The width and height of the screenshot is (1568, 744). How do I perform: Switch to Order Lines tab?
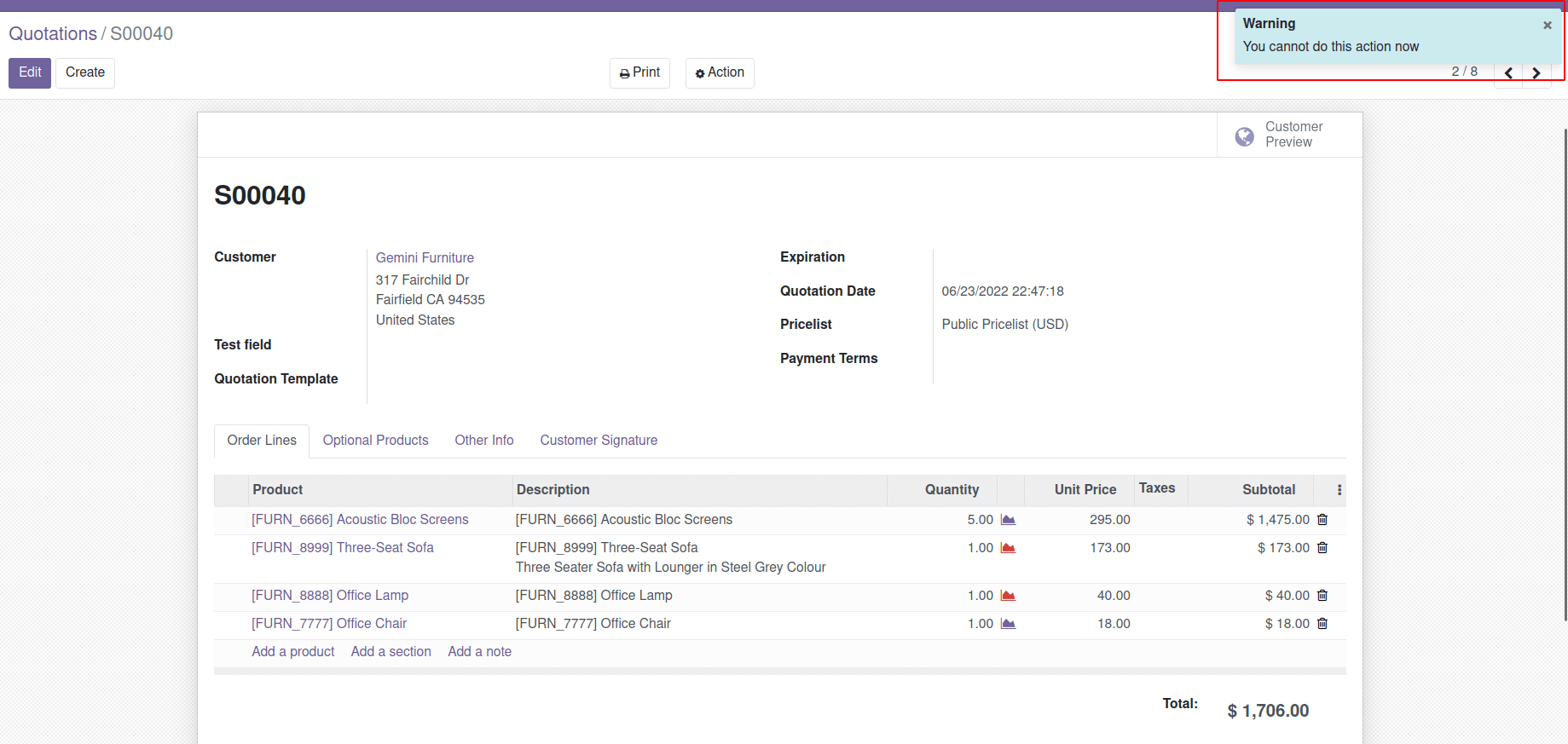tap(262, 441)
